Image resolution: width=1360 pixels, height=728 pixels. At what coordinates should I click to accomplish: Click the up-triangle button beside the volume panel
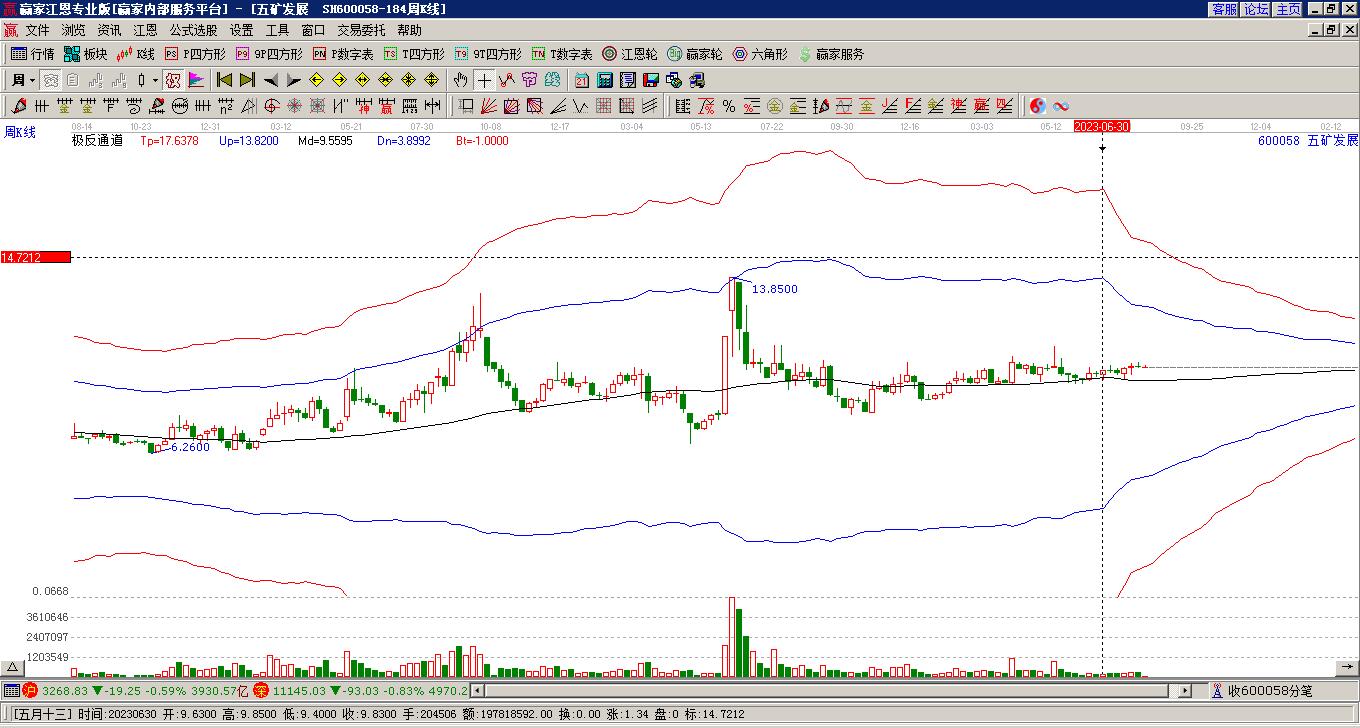(x=12, y=668)
